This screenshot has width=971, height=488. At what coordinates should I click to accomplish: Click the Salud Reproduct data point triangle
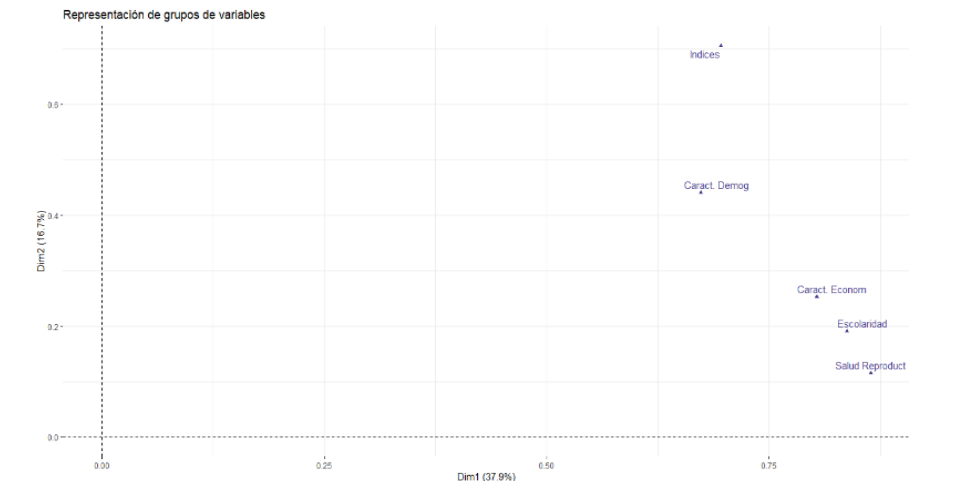point(871,372)
